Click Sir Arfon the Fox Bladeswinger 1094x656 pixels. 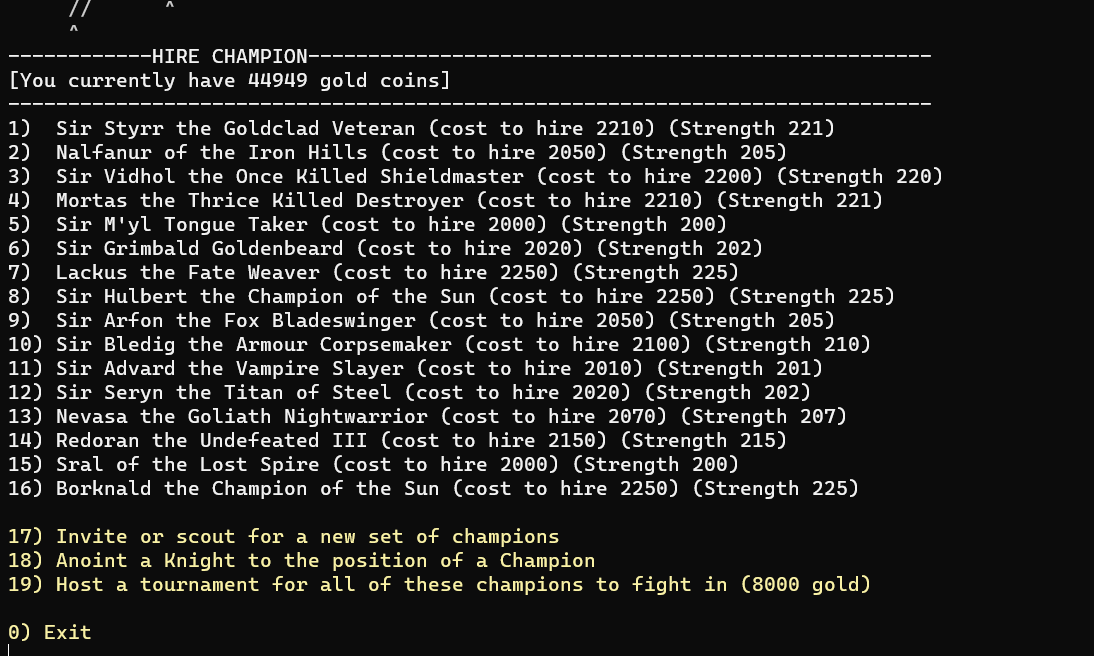coord(421,320)
